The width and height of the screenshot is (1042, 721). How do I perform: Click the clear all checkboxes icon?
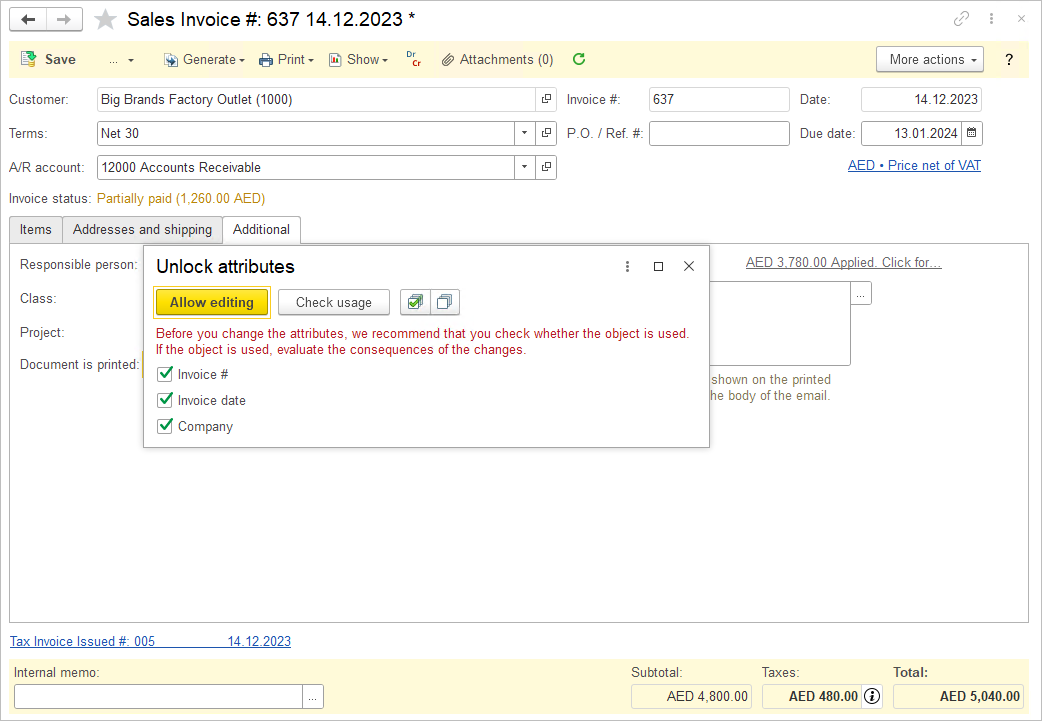coord(445,302)
